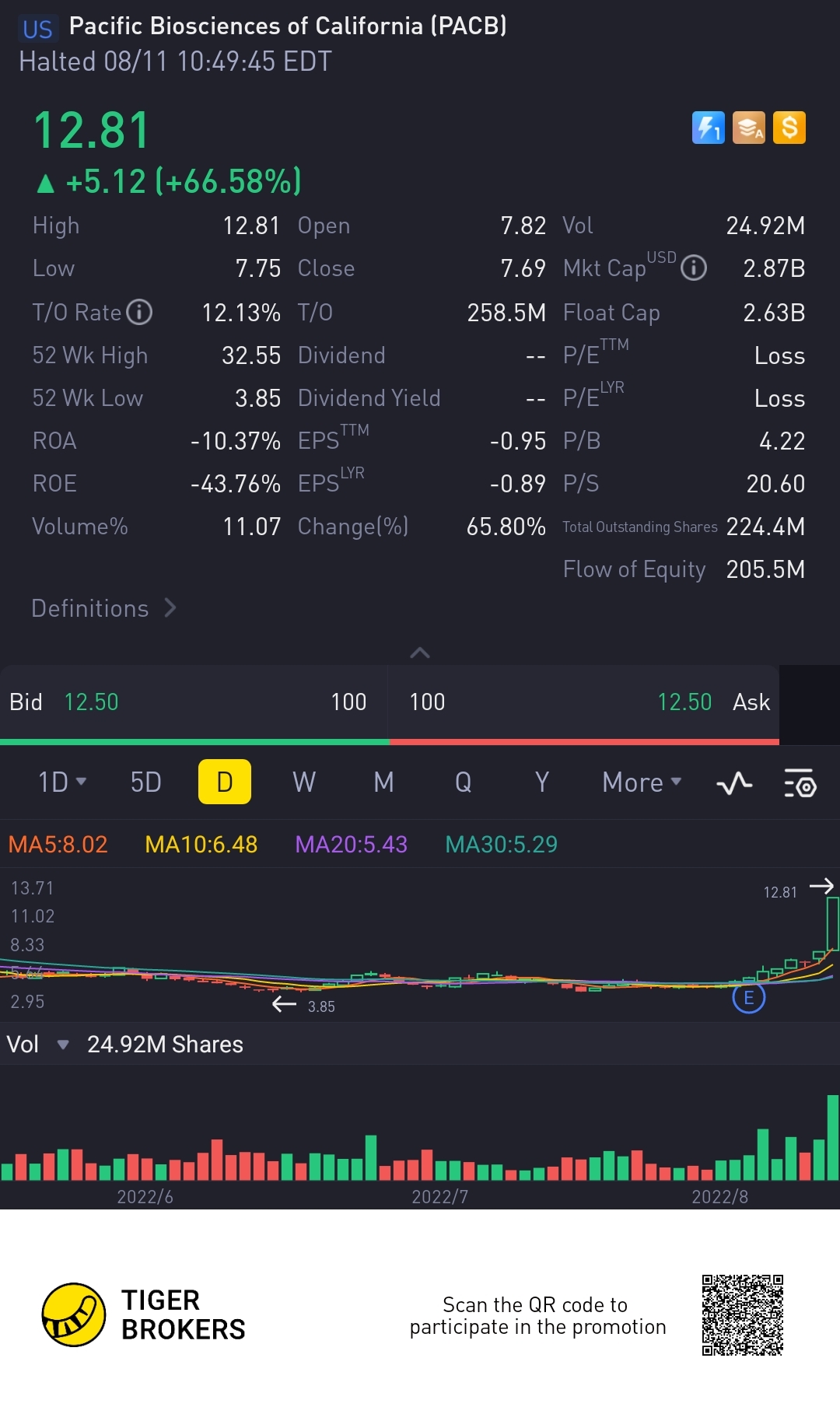Screen dimensions: 840x1421
Task: Tap the orange stacked coins icon
Action: point(749,128)
